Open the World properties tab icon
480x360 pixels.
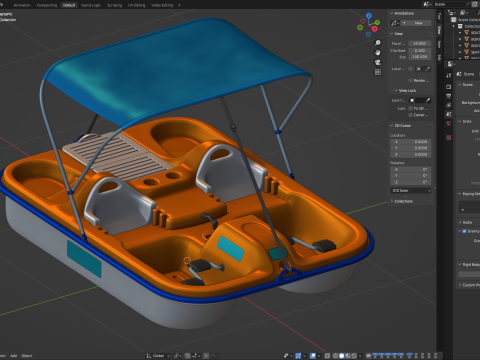449,123
